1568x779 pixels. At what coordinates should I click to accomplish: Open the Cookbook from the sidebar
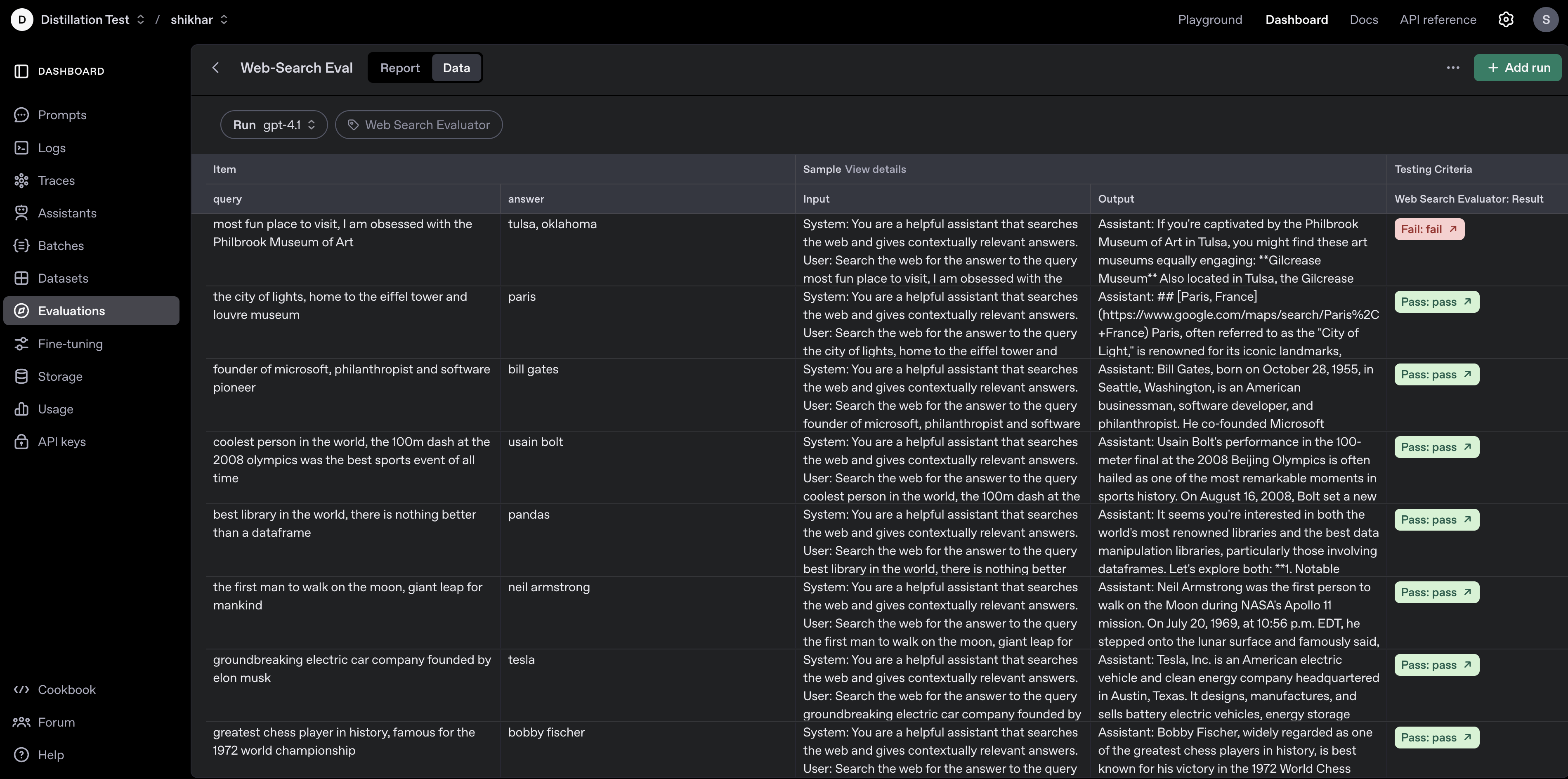pos(67,689)
